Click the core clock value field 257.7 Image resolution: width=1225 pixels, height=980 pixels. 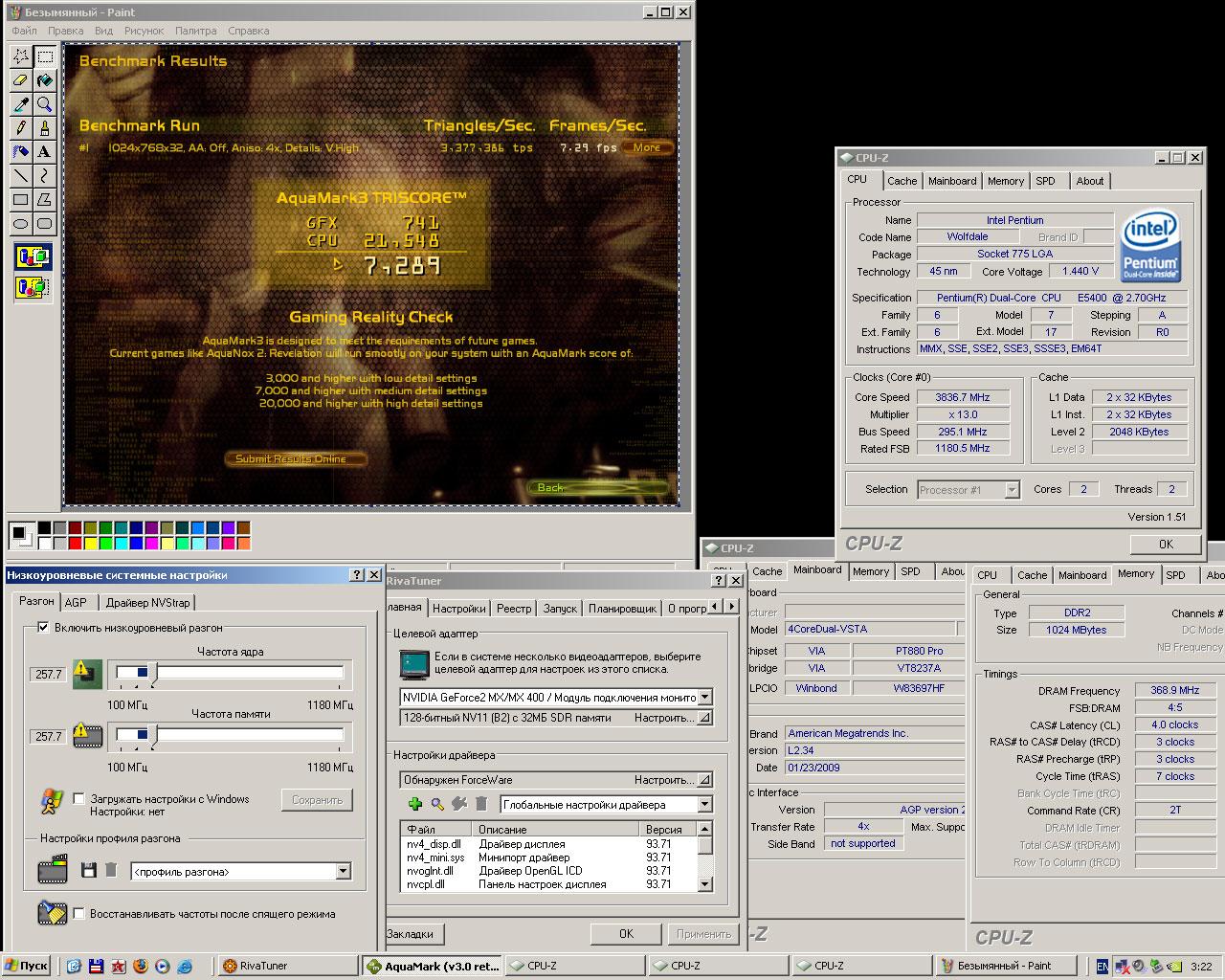[48, 675]
